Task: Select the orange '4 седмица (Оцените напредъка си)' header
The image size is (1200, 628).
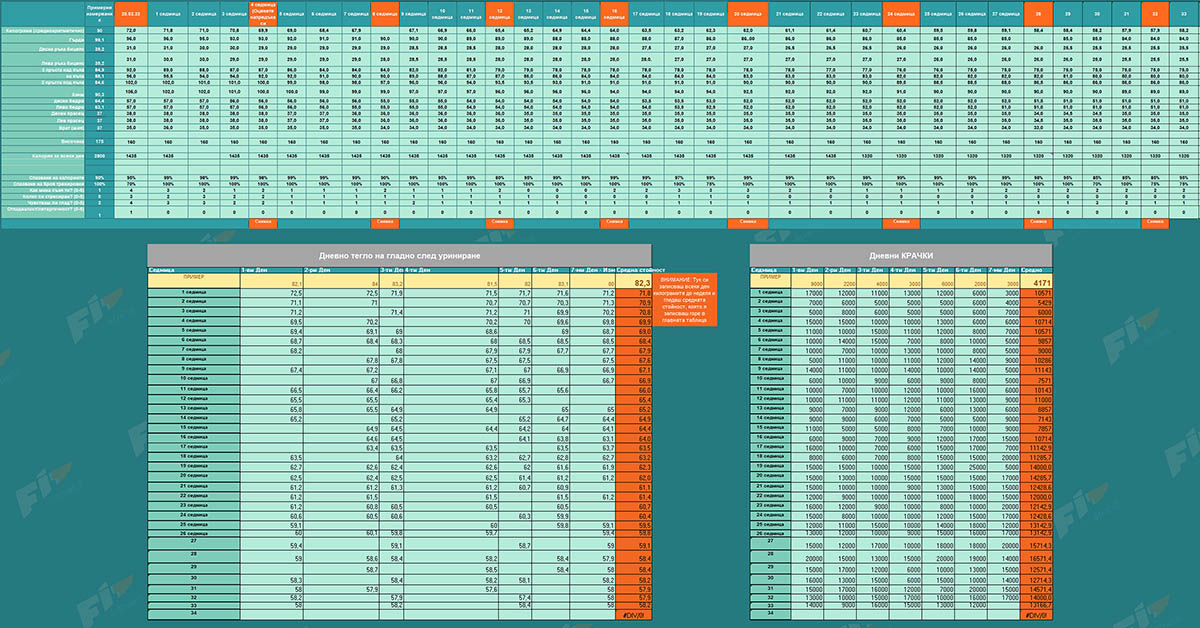Action: (x=264, y=16)
